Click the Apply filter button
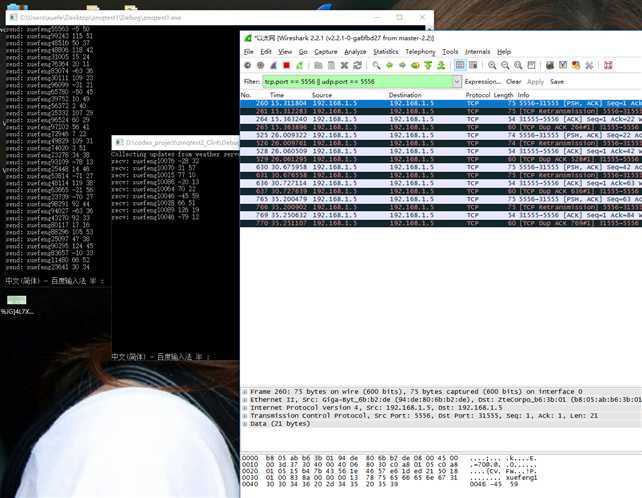Screen dimensions: 642x498 [535, 81]
